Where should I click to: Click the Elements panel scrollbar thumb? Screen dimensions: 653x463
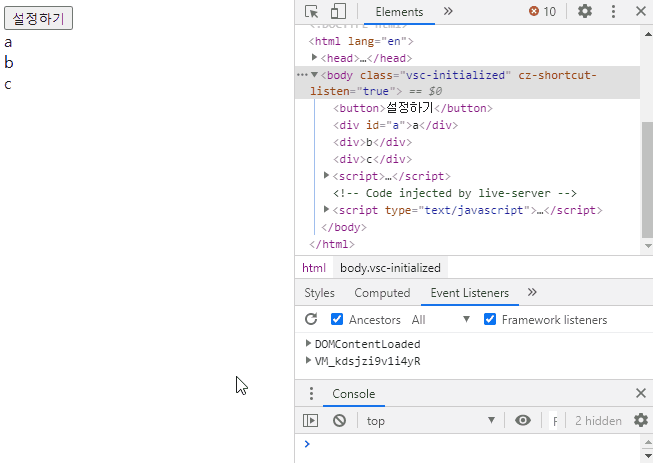coord(647,180)
